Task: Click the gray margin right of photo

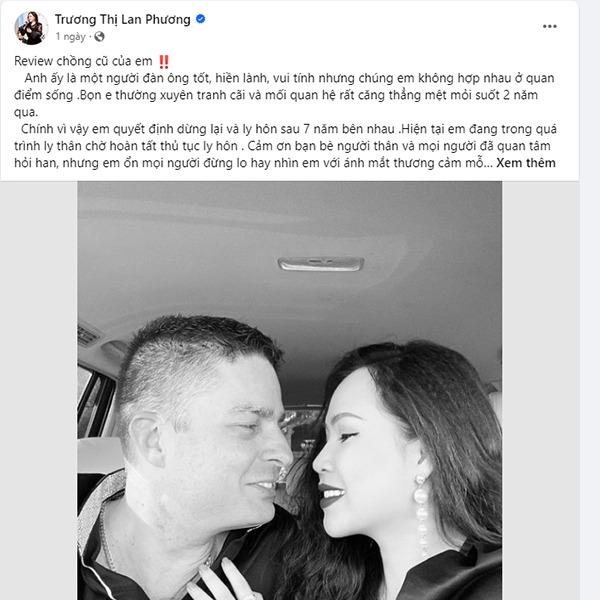Action: 540,391
